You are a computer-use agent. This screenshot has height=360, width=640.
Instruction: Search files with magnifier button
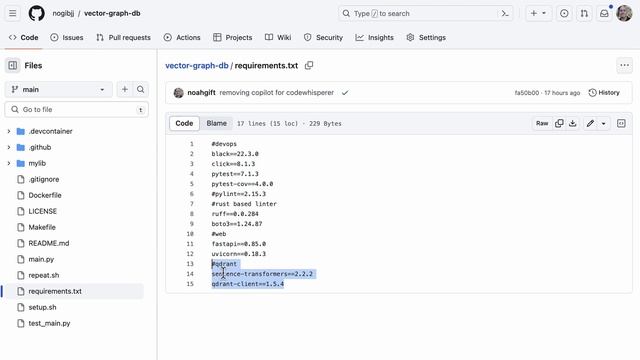(x=140, y=89)
